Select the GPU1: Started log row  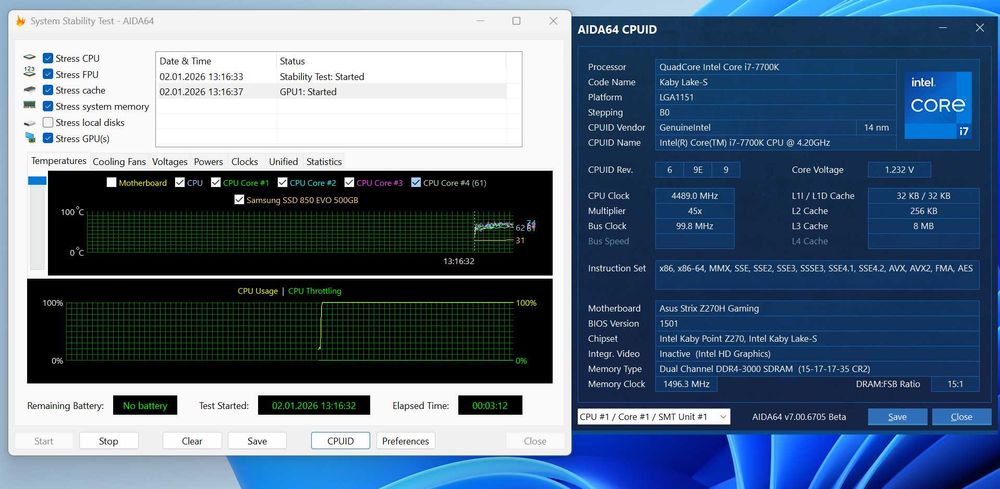[332, 92]
